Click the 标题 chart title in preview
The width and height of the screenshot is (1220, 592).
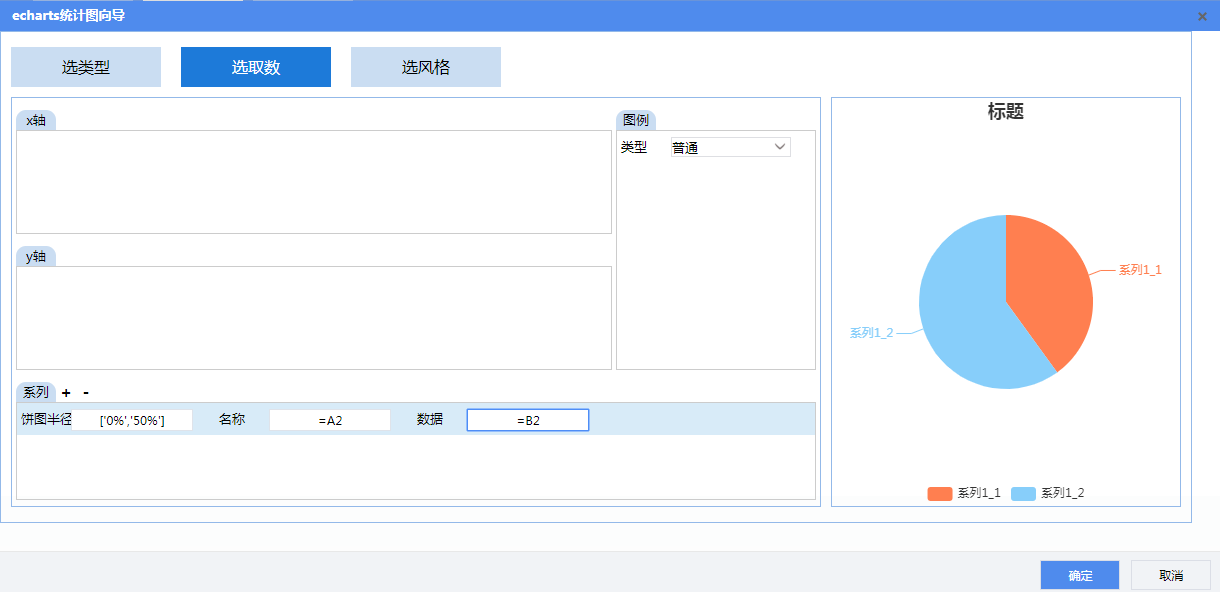click(x=1005, y=112)
